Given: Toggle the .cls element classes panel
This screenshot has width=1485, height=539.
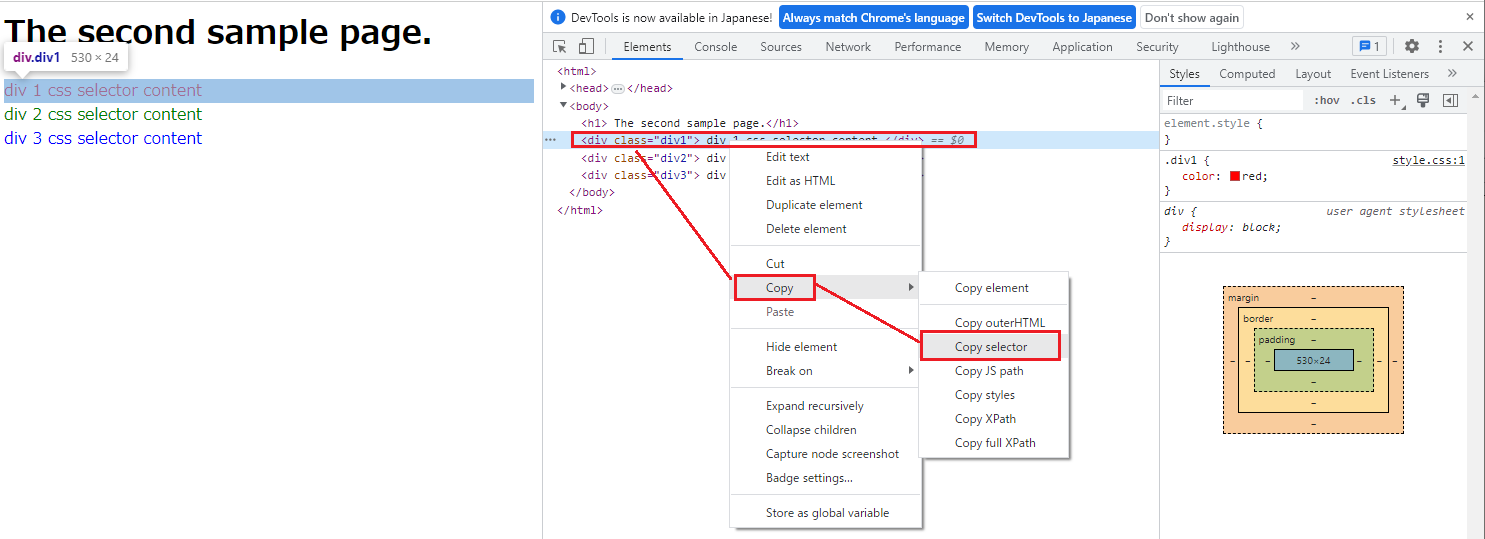Looking at the screenshot, I should [1363, 100].
